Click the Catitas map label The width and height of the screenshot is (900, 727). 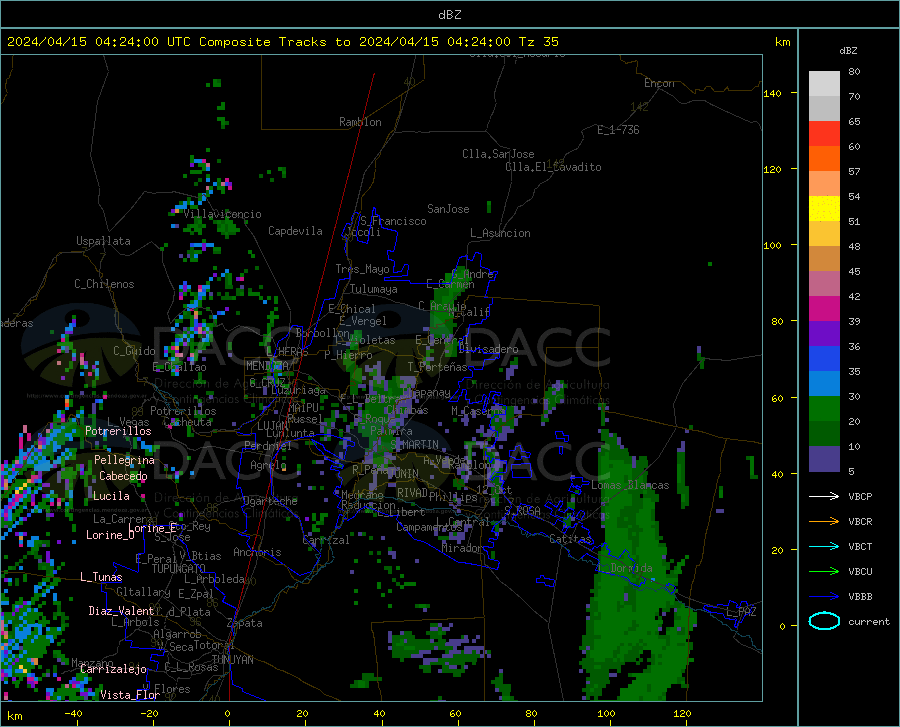click(570, 539)
